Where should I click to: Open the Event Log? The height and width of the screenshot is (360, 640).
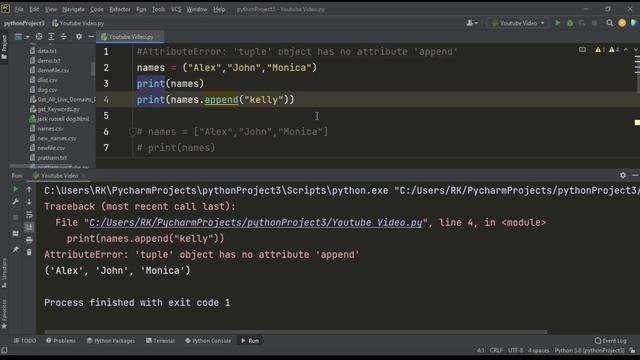click(611, 340)
